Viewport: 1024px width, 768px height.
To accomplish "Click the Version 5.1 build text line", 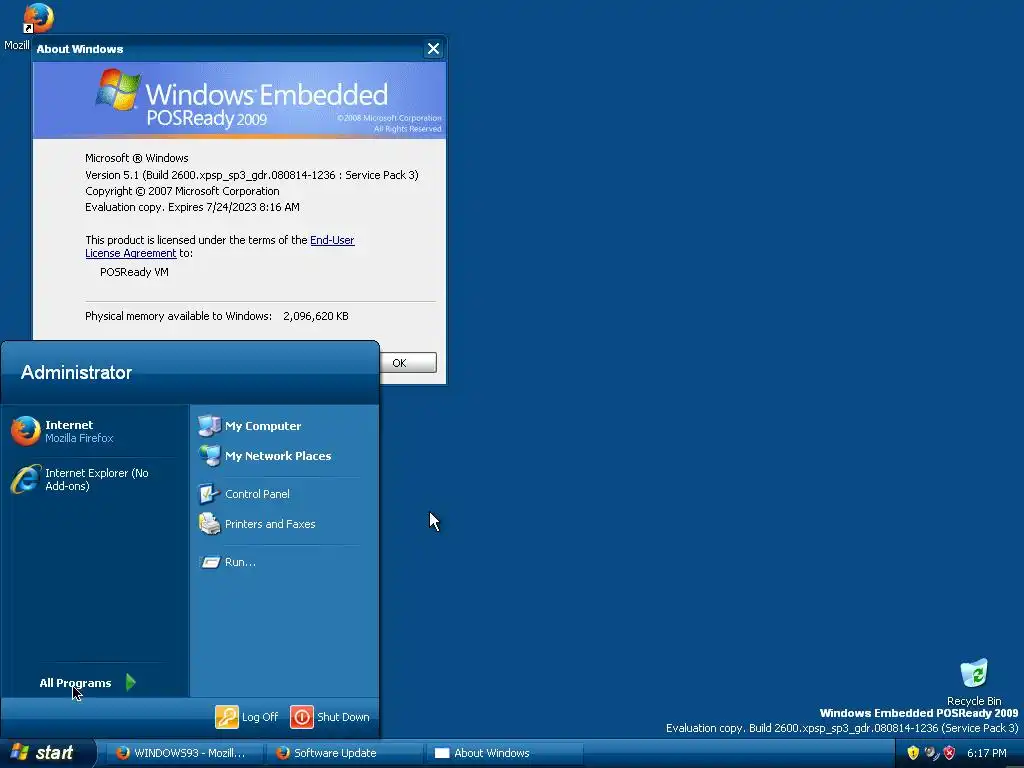I will point(251,175).
